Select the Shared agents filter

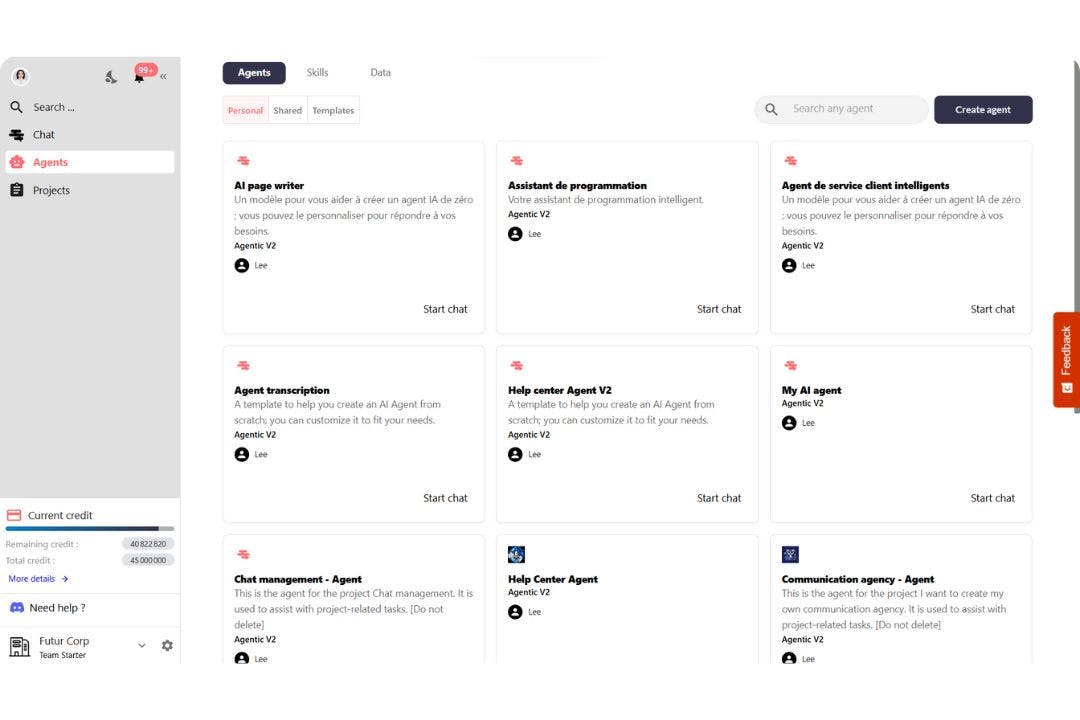287,111
